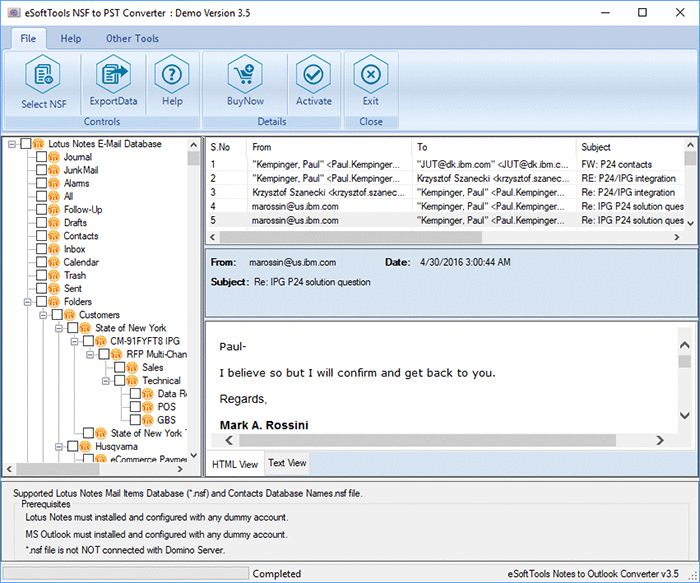
Task: Click the Journal folder icon
Action: pyautogui.click(x=54, y=157)
